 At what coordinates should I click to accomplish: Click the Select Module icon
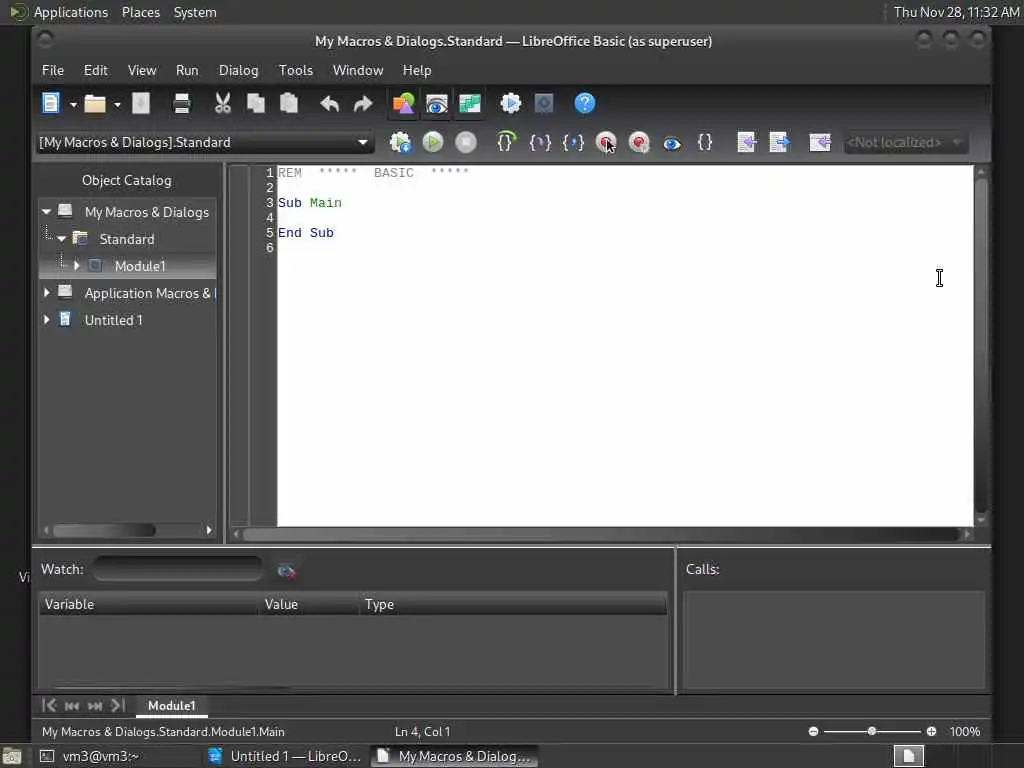[x=543, y=103]
